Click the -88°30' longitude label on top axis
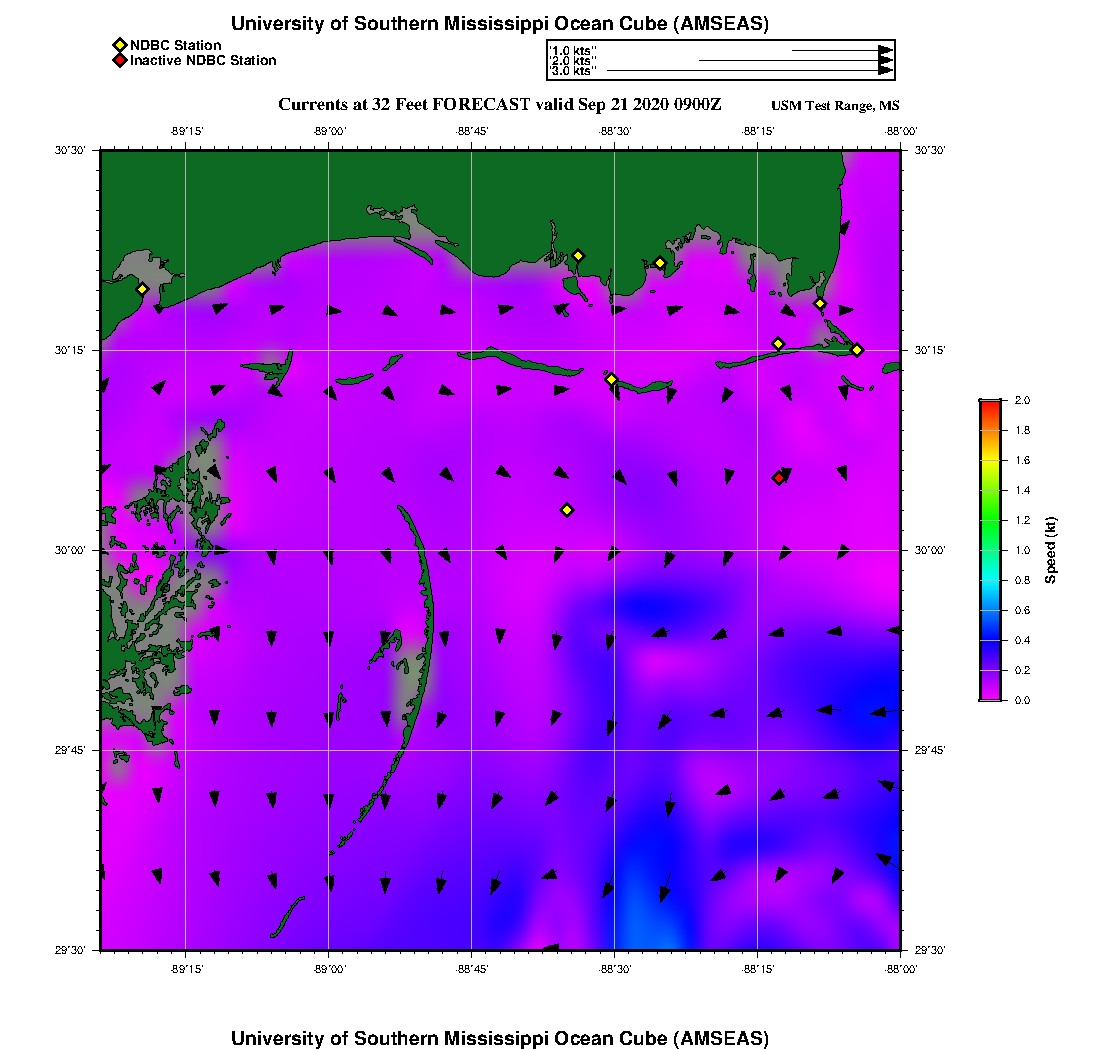 click(x=615, y=131)
